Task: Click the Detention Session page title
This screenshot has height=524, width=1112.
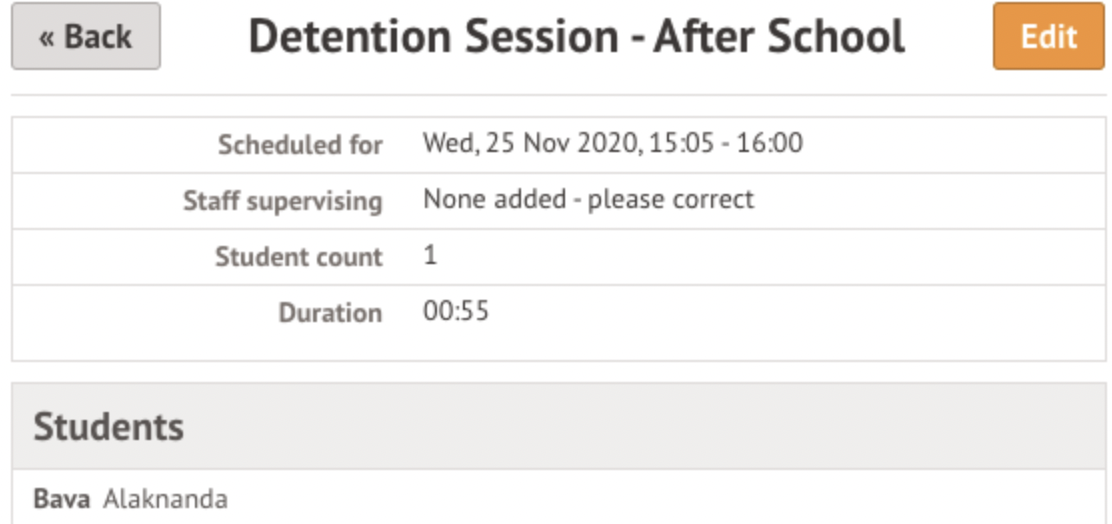Action: point(576,37)
